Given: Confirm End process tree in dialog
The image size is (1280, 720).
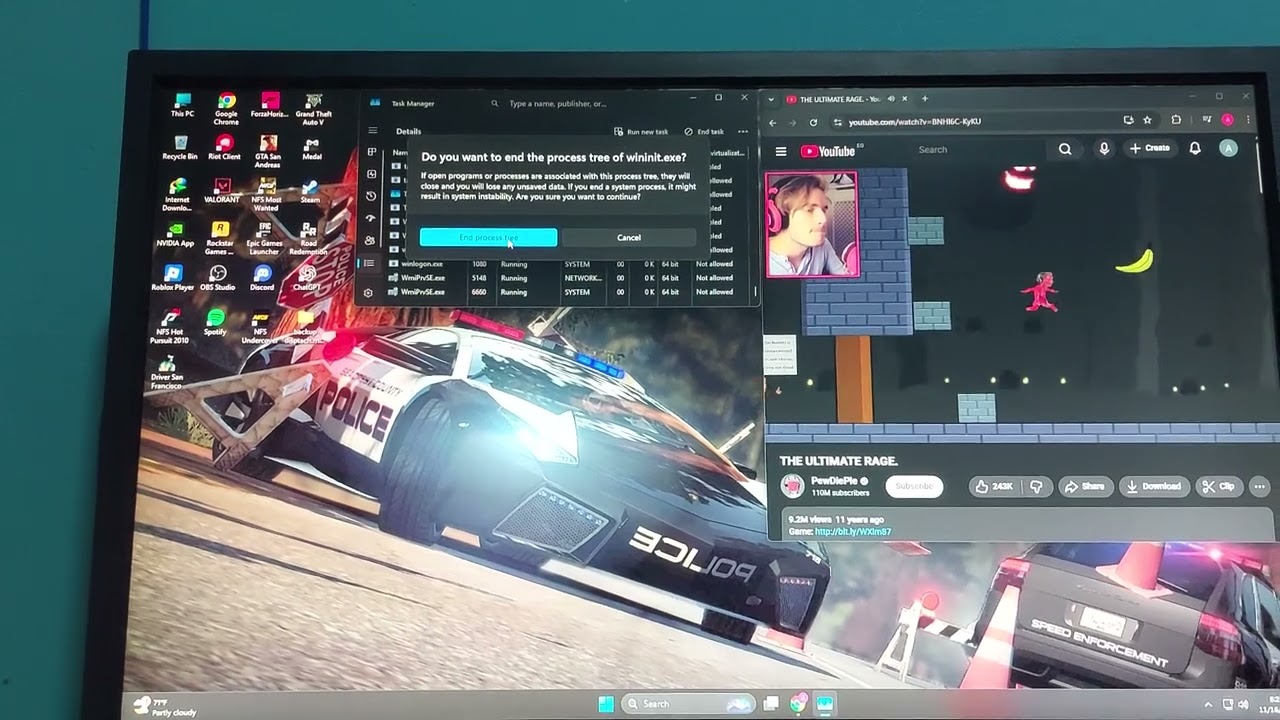Looking at the screenshot, I should [x=488, y=237].
